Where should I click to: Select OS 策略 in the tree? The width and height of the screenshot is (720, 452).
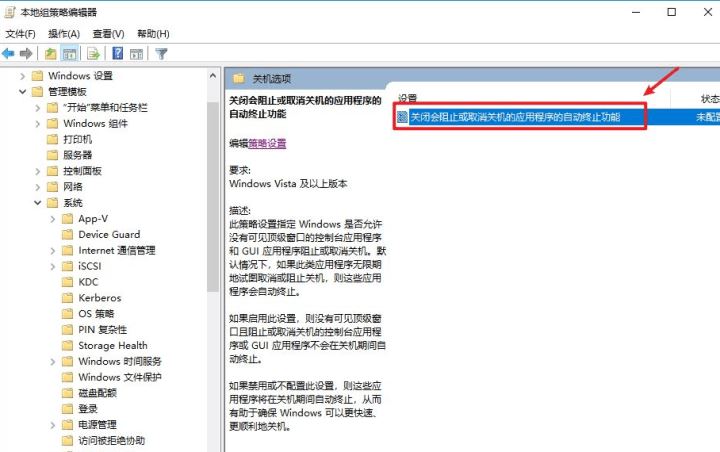pos(96,314)
